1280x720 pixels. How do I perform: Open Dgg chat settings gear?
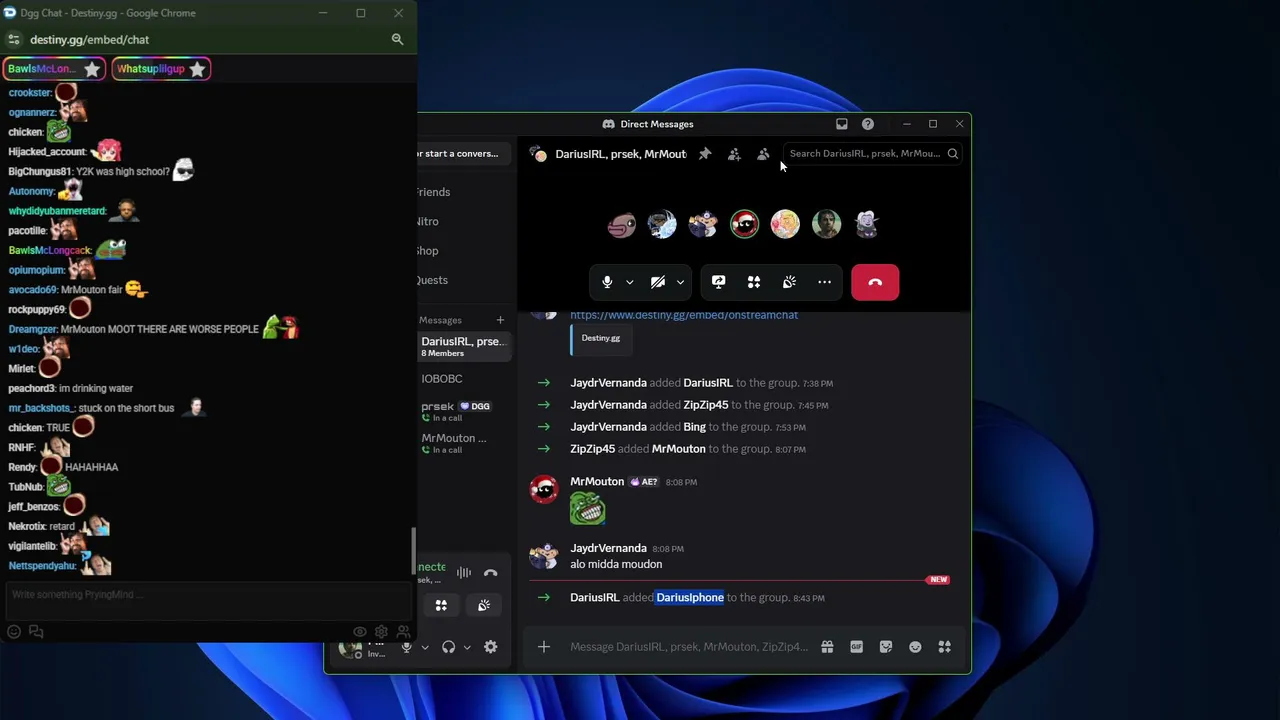pos(381,632)
